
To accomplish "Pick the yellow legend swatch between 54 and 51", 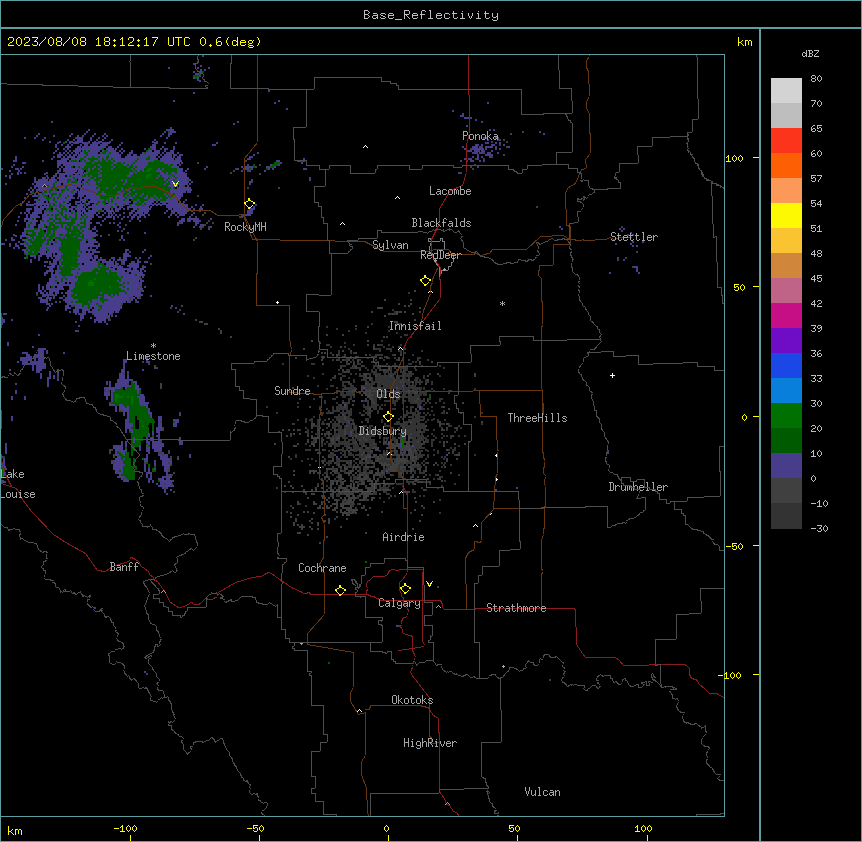I will pos(786,215).
